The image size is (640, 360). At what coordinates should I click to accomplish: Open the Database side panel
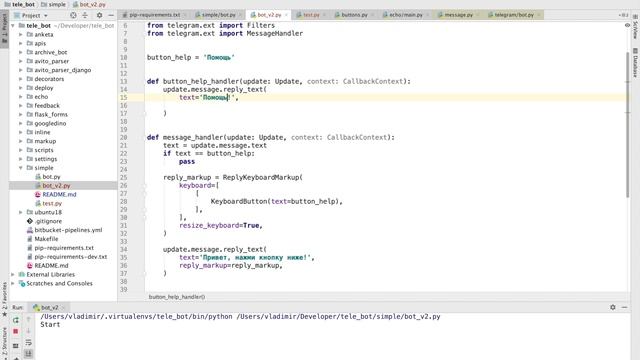point(635,63)
